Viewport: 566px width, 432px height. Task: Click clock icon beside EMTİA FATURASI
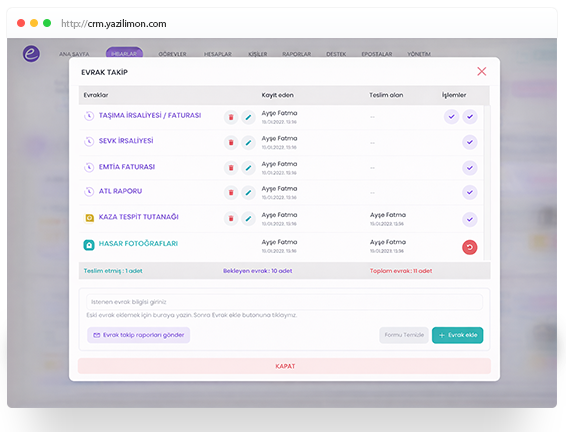[x=89, y=167]
